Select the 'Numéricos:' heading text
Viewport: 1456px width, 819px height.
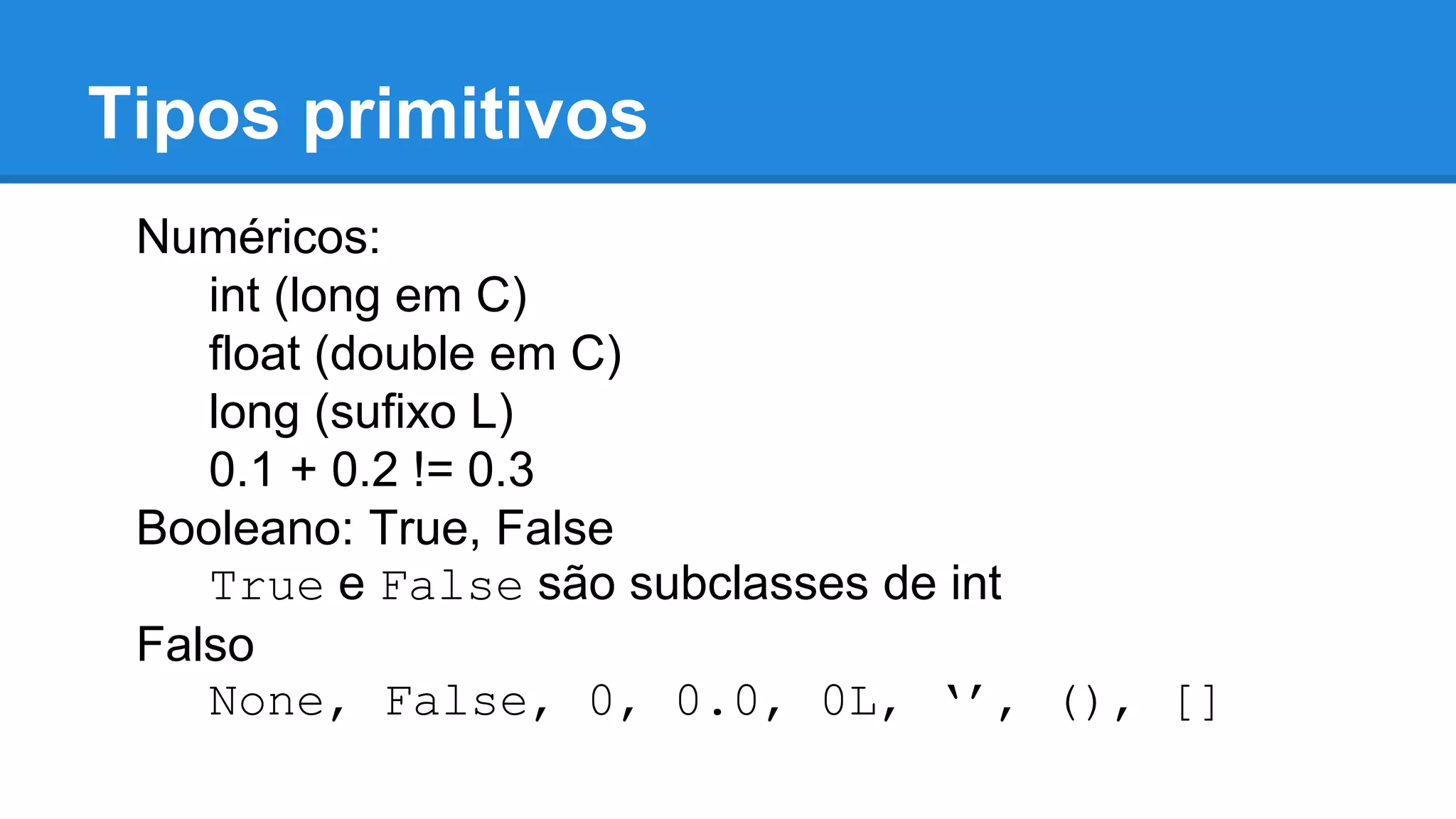(x=258, y=236)
